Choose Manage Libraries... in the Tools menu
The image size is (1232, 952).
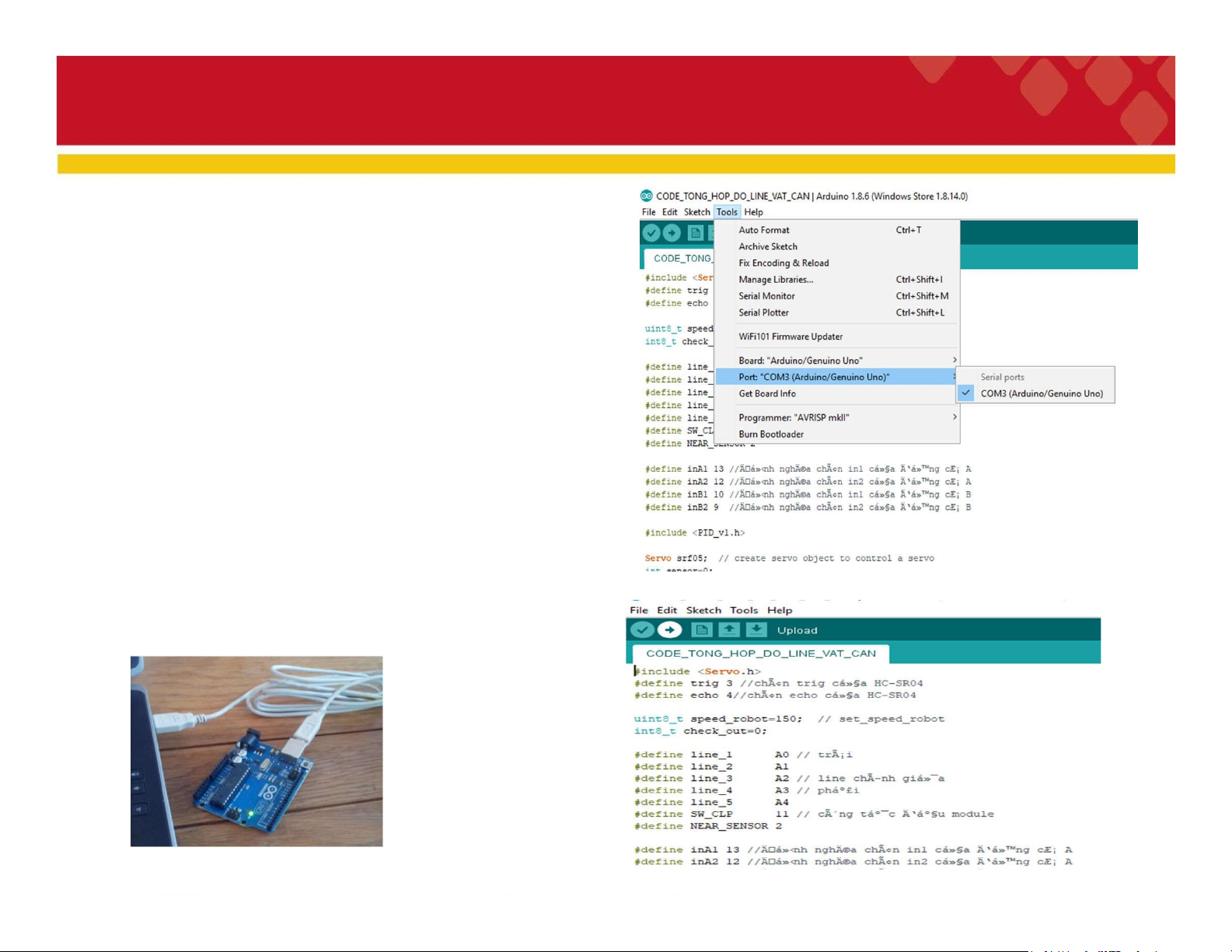click(x=776, y=280)
